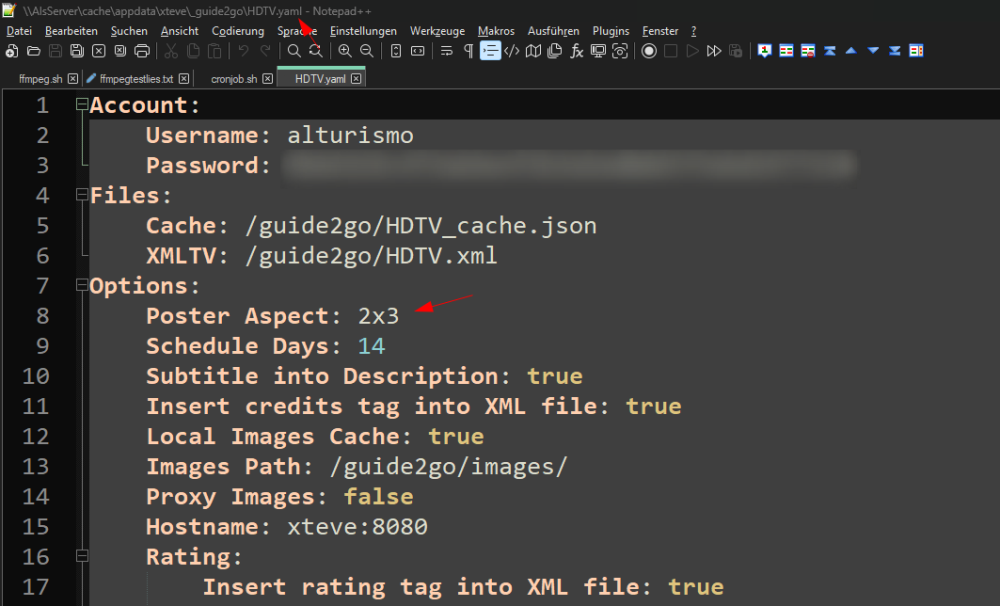Zoom in using the plus magnifier icon

tap(345, 51)
